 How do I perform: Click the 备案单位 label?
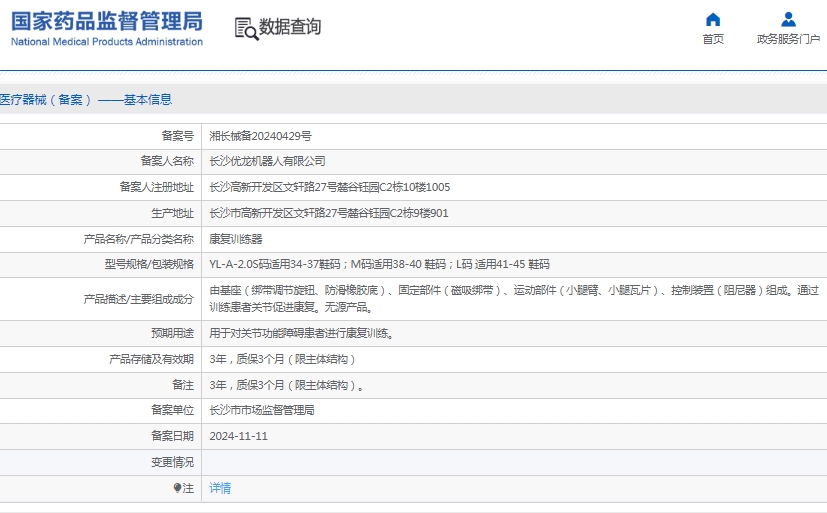172,410
